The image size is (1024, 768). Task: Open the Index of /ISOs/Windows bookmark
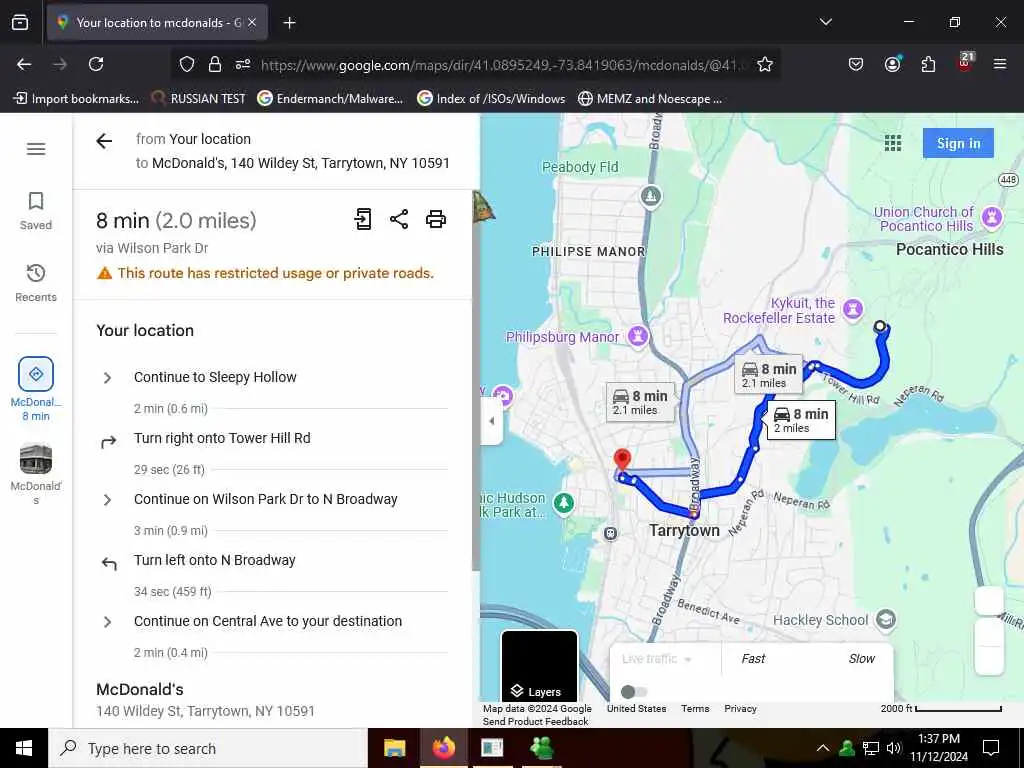(x=491, y=99)
